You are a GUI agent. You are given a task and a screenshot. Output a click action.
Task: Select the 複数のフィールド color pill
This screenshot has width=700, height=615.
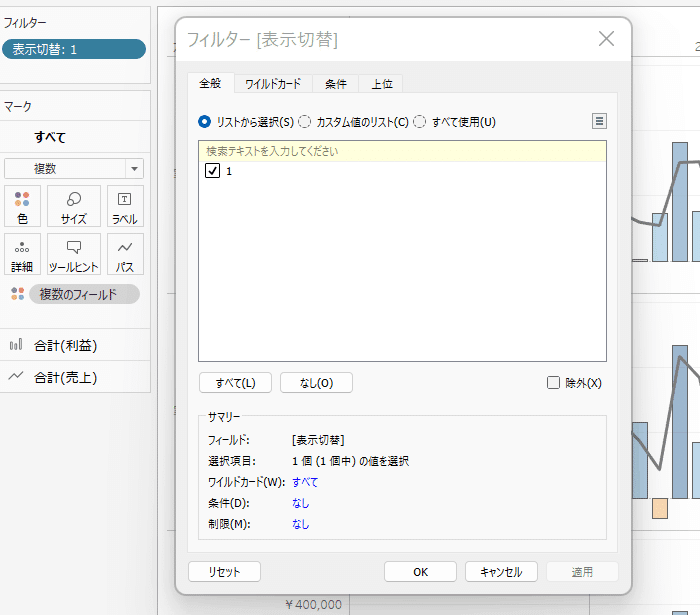pos(84,294)
